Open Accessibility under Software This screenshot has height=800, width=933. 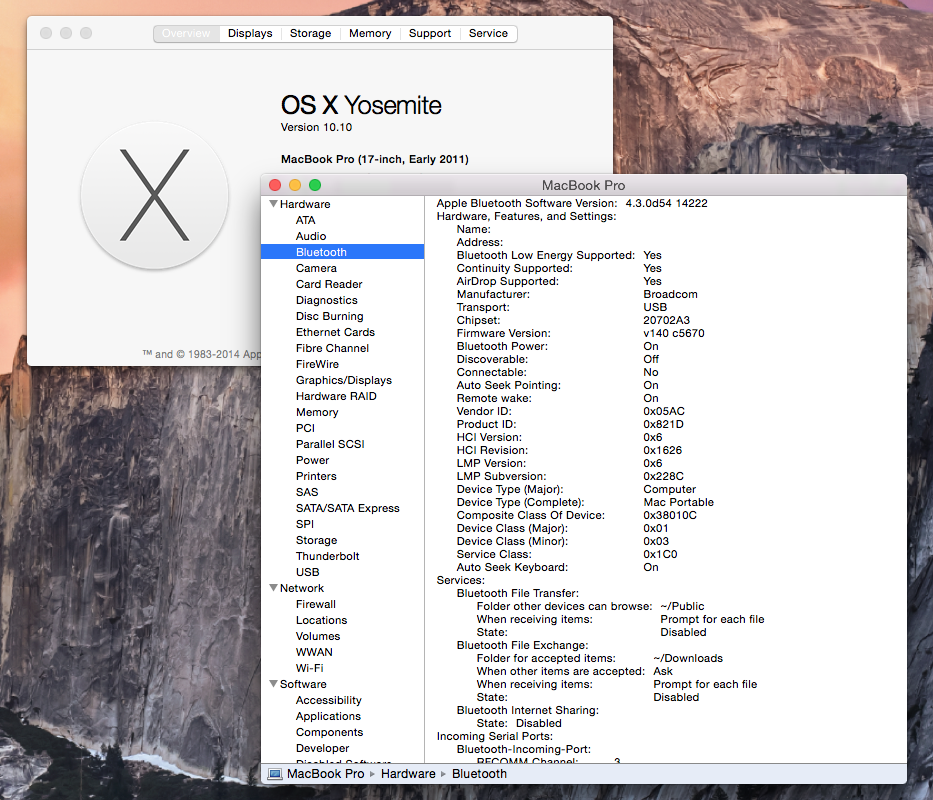click(x=328, y=701)
